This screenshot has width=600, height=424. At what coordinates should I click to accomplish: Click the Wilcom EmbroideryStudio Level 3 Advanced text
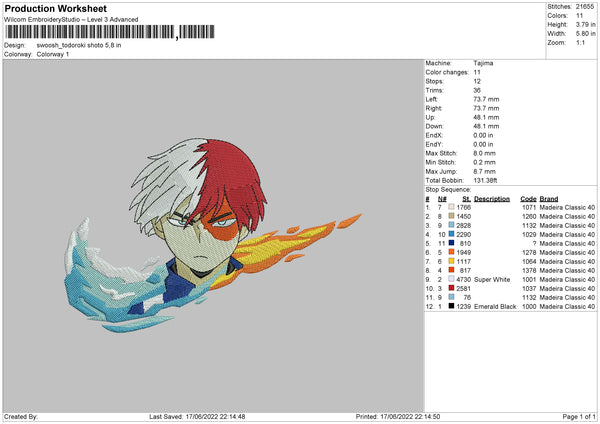pos(71,20)
